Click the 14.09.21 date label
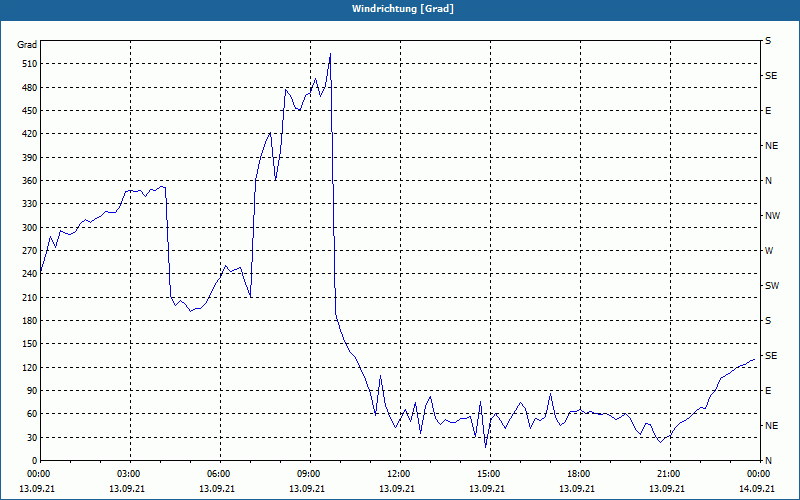The height and width of the screenshot is (500, 800). pos(759,489)
